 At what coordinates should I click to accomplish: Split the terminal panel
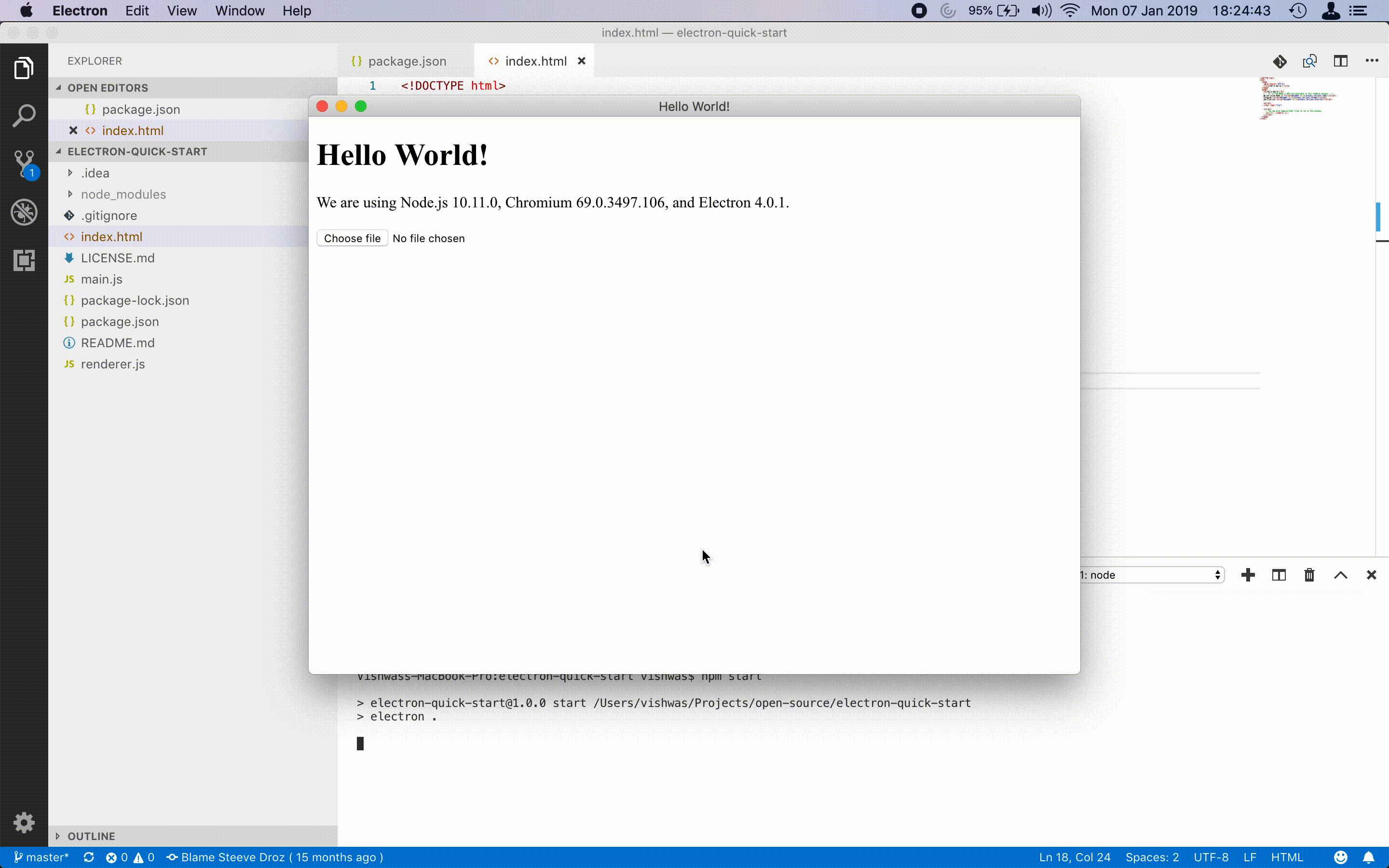pos(1279,575)
